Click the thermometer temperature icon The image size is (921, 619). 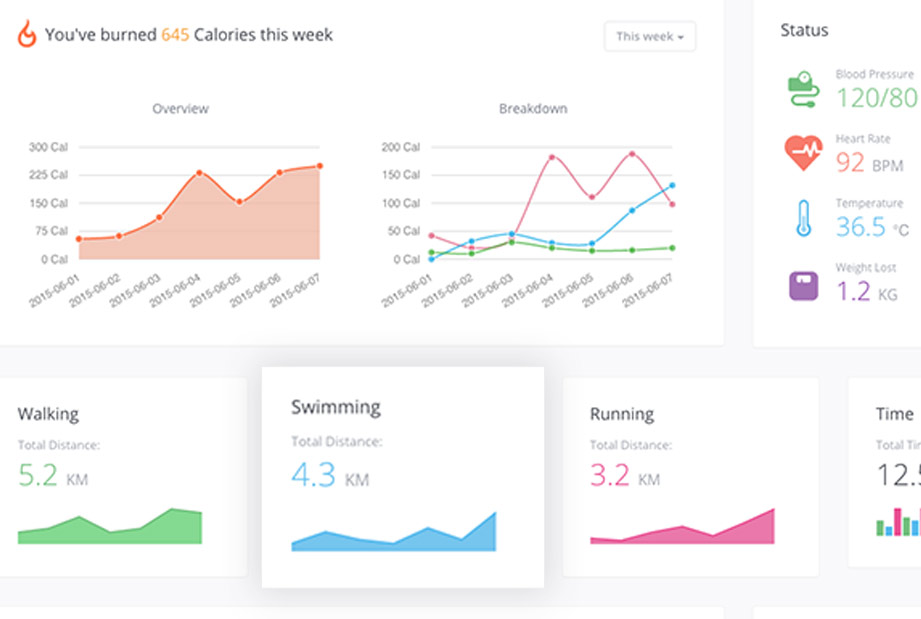(804, 218)
